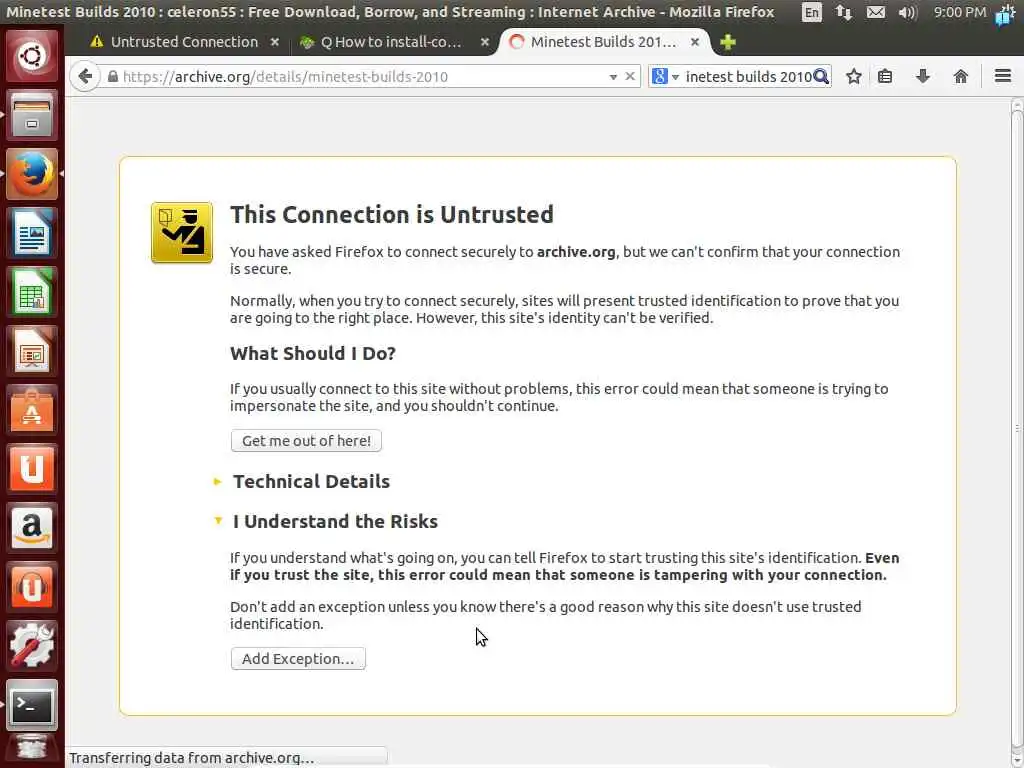Image resolution: width=1024 pixels, height=768 pixels.
Task: Launch LibreOffice Writer from the dock
Action: click(31, 233)
